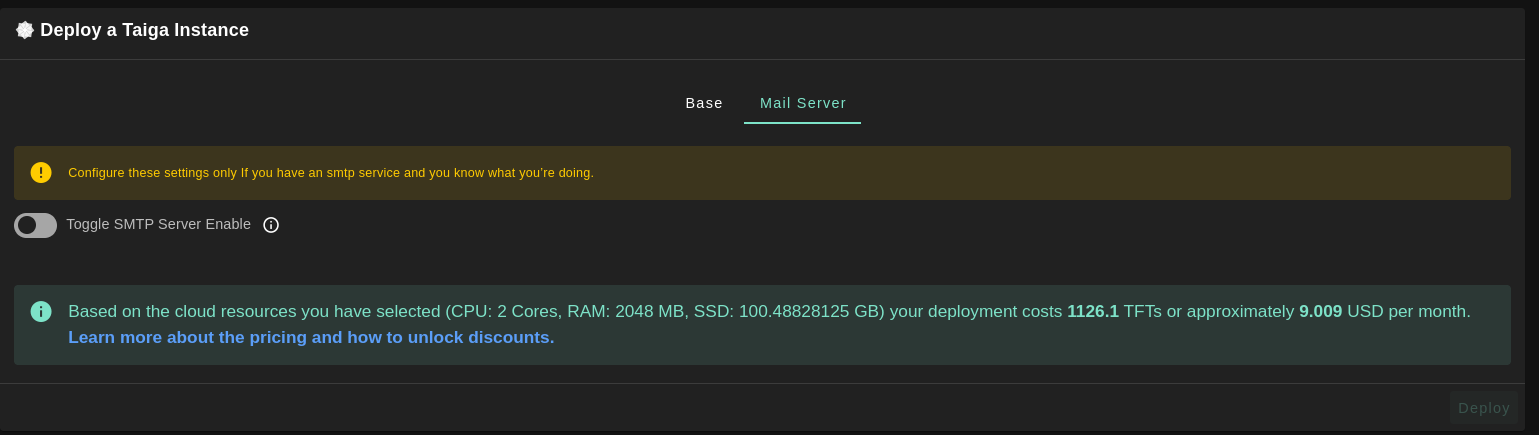Click the Taiga logo icon in header
This screenshot has height=435, width=1539.
[25, 30]
